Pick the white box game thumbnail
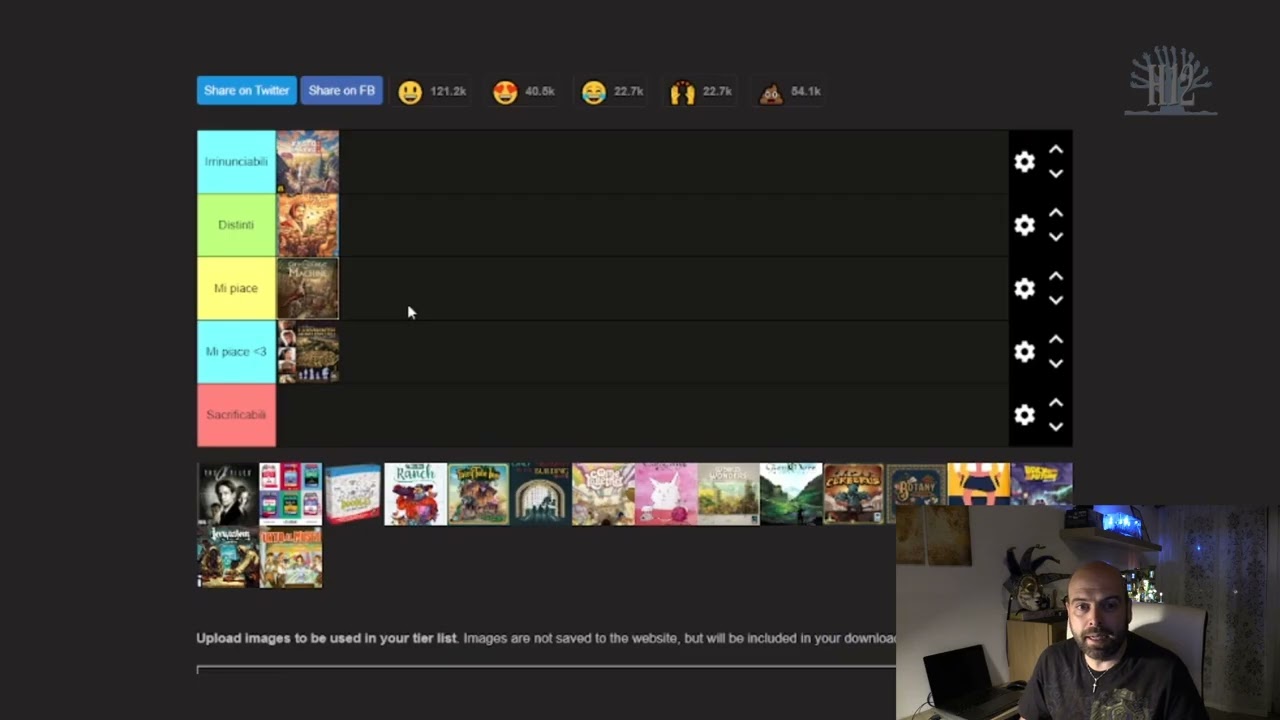Screen dimensions: 1280x720 point(353,494)
